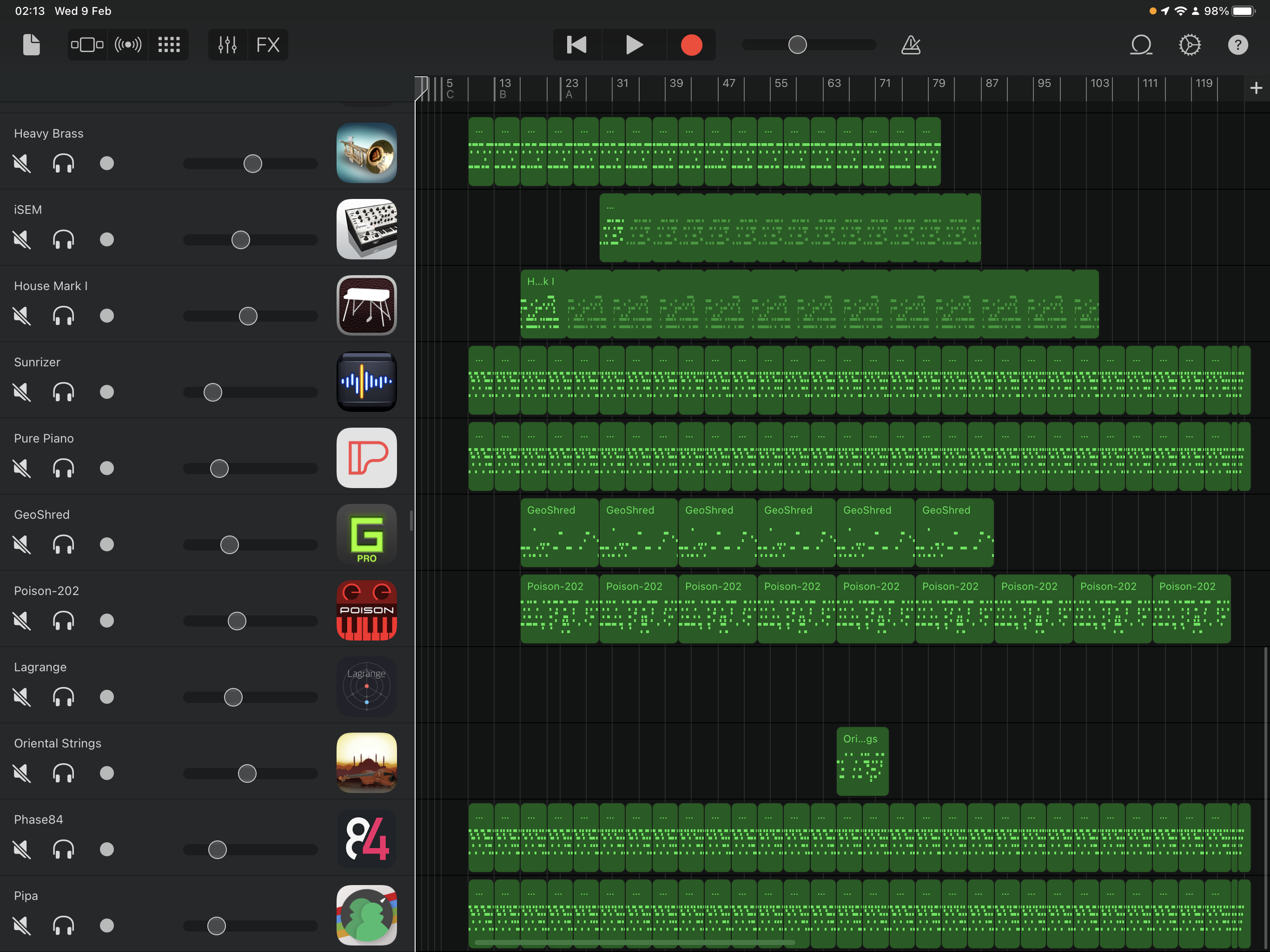The image size is (1270, 952).
Task: Select the GeoShred Pro instrument icon
Action: coord(366,534)
